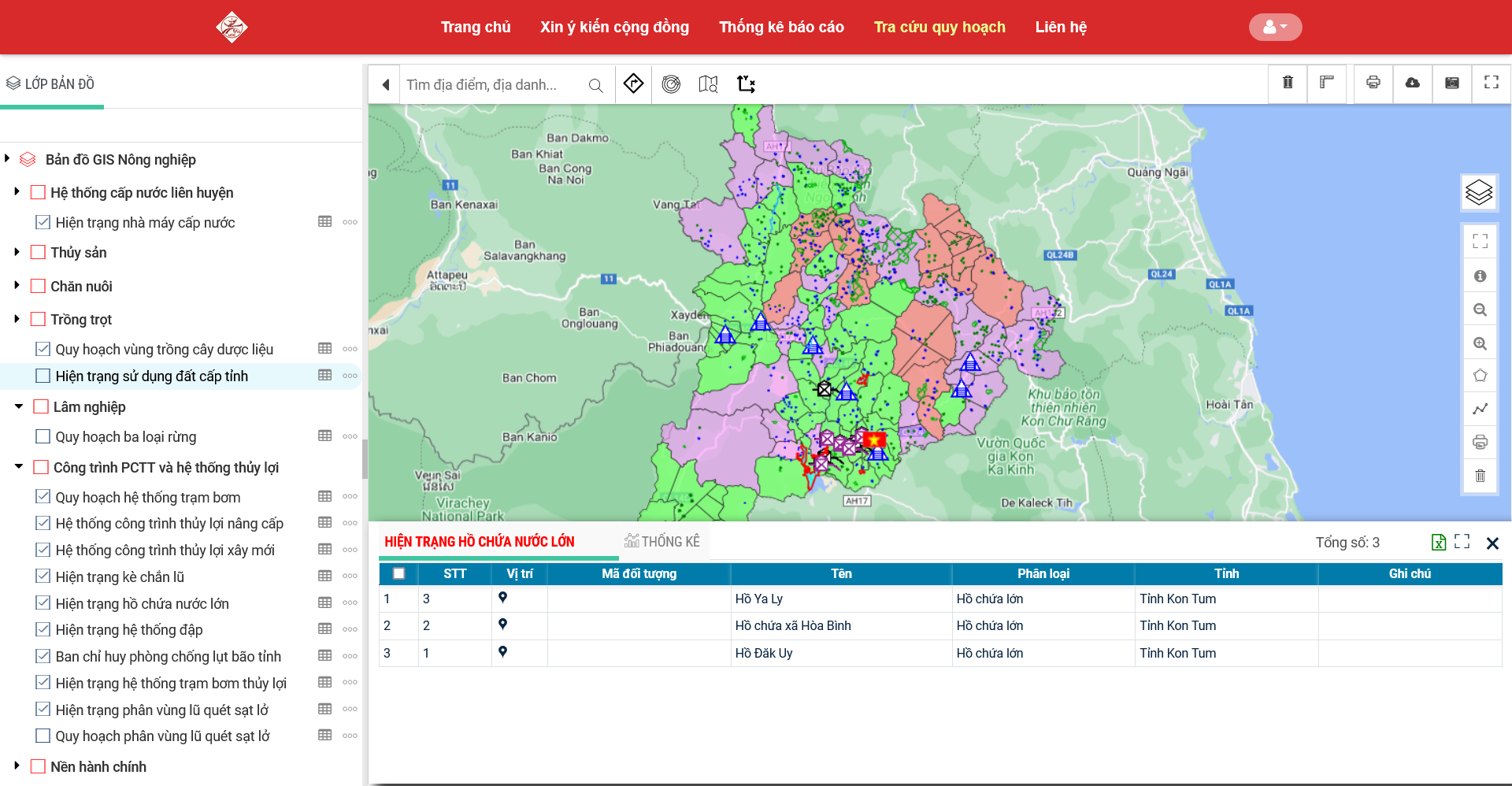This screenshot has height=786, width=1512.
Task: Click the print icon in the top toolbar
Action: [x=1373, y=83]
